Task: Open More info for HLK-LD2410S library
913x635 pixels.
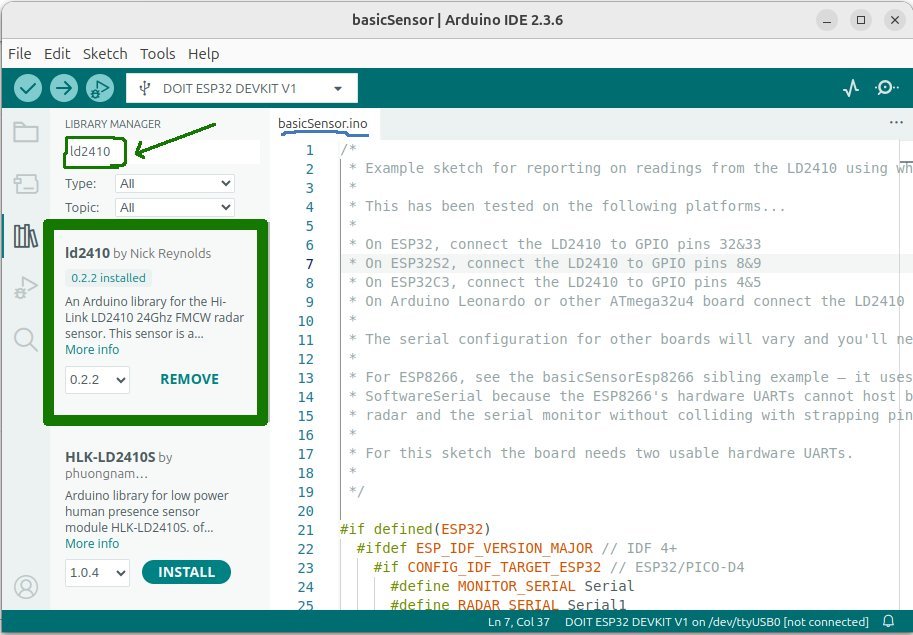Action: tap(92, 543)
